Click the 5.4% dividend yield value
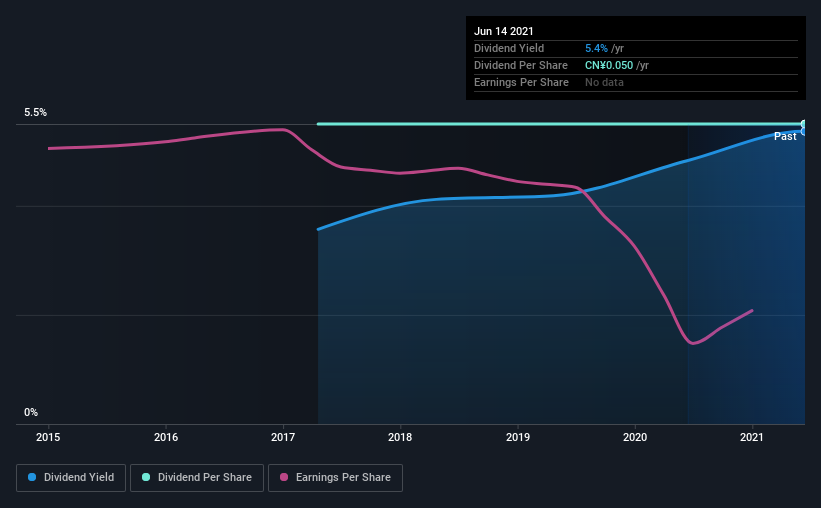The image size is (821, 508). click(x=596, y=48)
